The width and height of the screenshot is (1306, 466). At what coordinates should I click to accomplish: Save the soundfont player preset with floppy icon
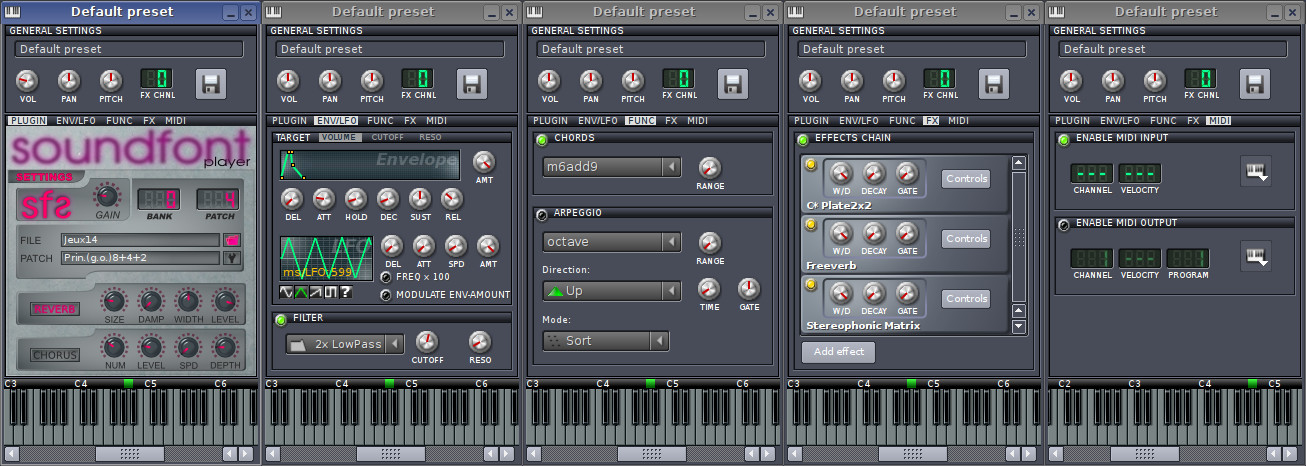(211, 84)
